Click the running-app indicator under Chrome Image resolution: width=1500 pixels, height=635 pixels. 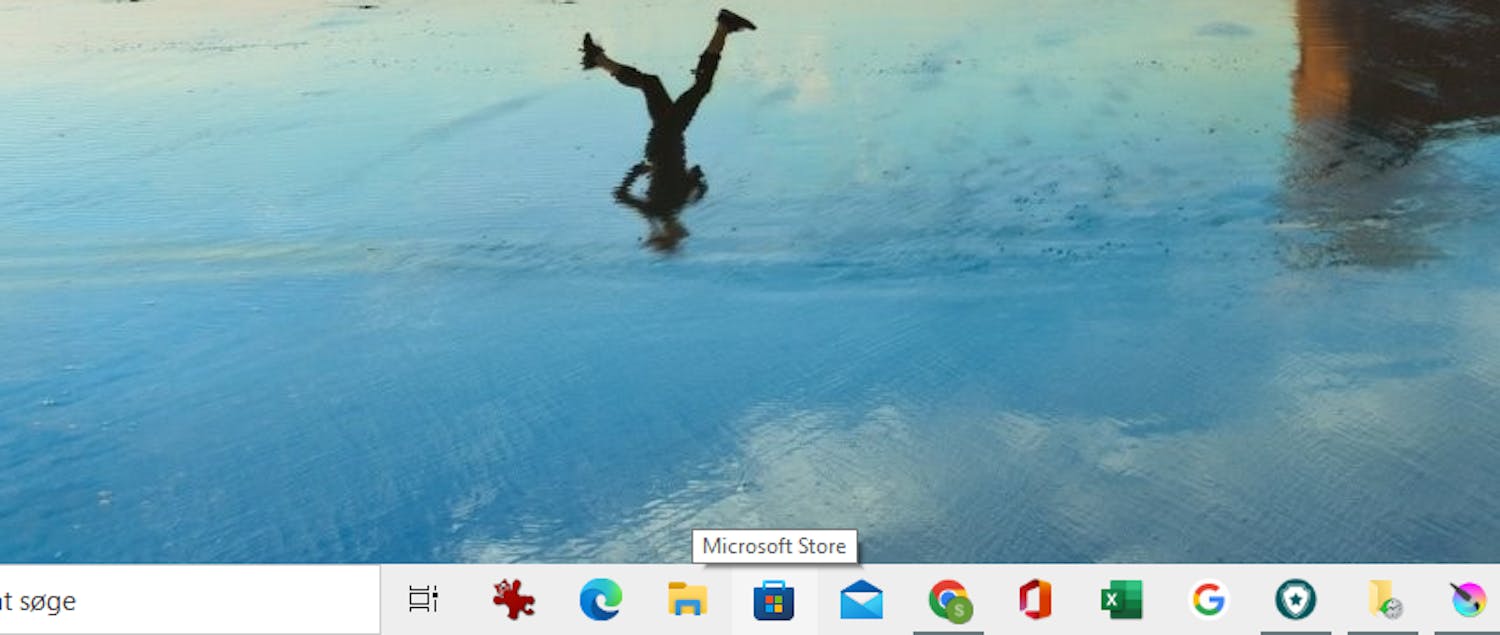tap(947, 632)
